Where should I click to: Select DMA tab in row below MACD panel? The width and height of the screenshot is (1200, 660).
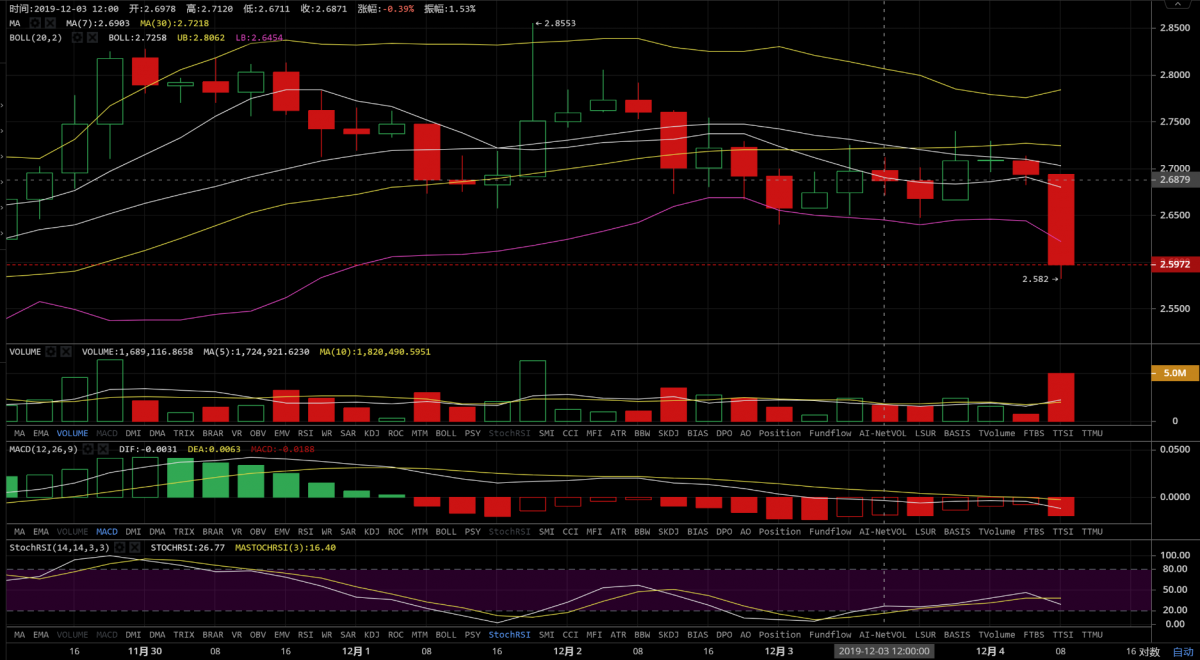pyautogui.click(x=158, y=532)
